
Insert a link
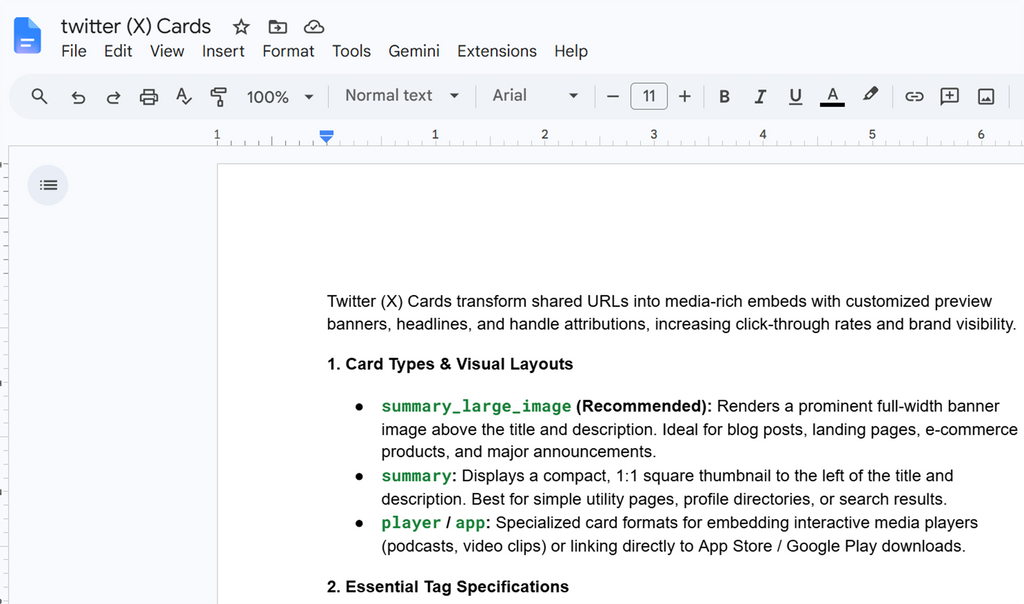click(914, 97)
